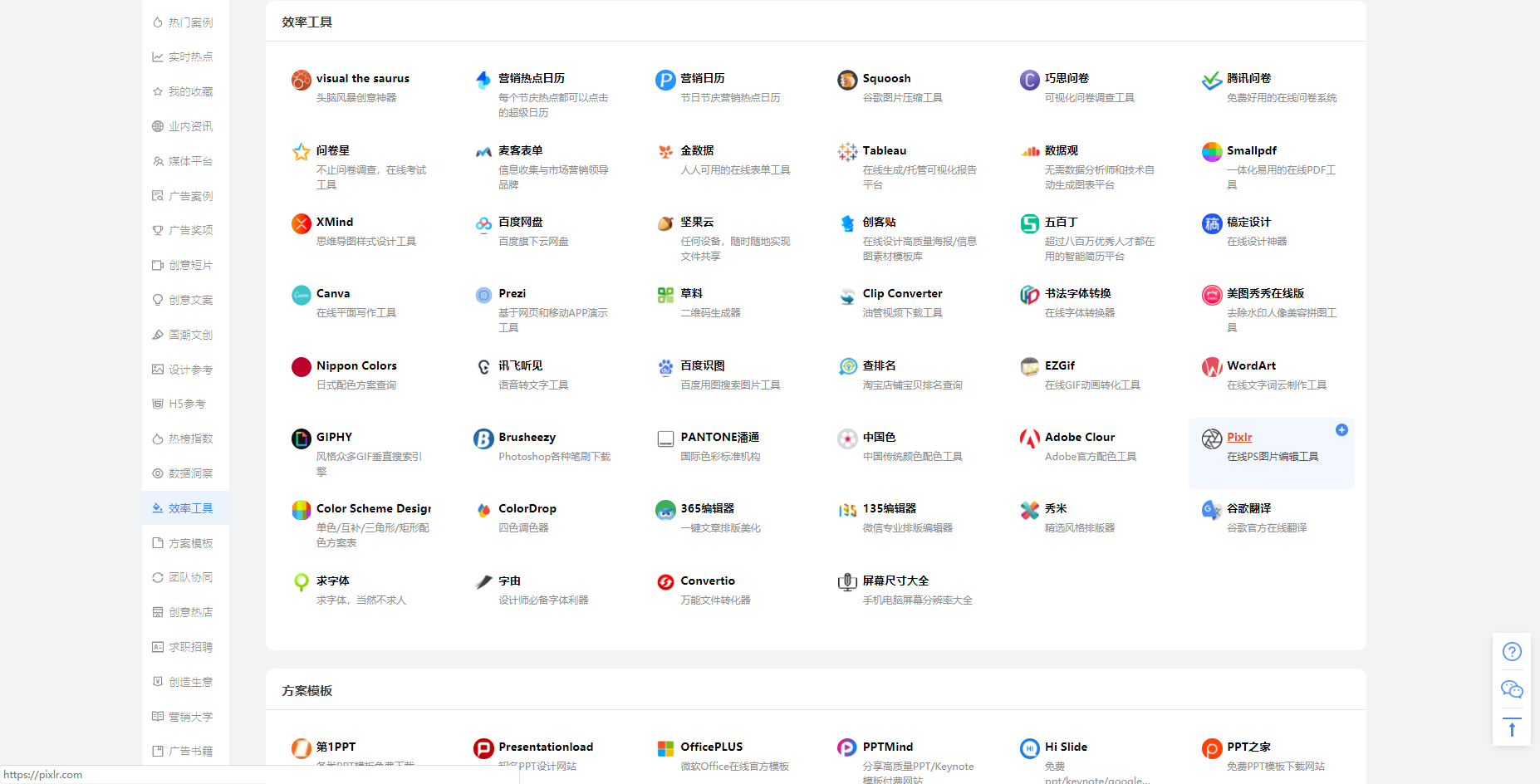Open the EZGif icon
1540x784 pixels.
tap(1030, 367)
